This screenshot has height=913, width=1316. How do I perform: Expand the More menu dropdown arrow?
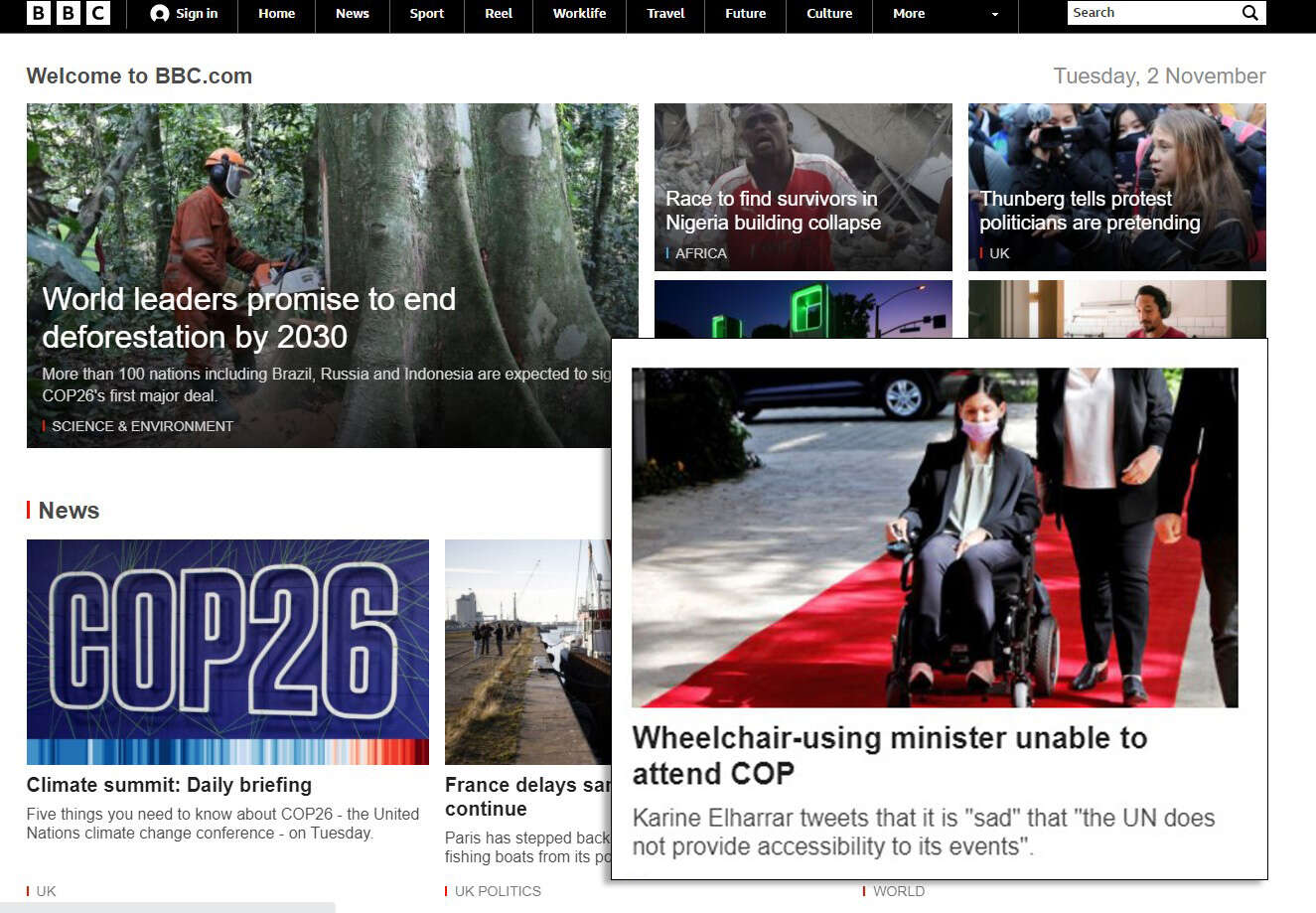(995, 15)
